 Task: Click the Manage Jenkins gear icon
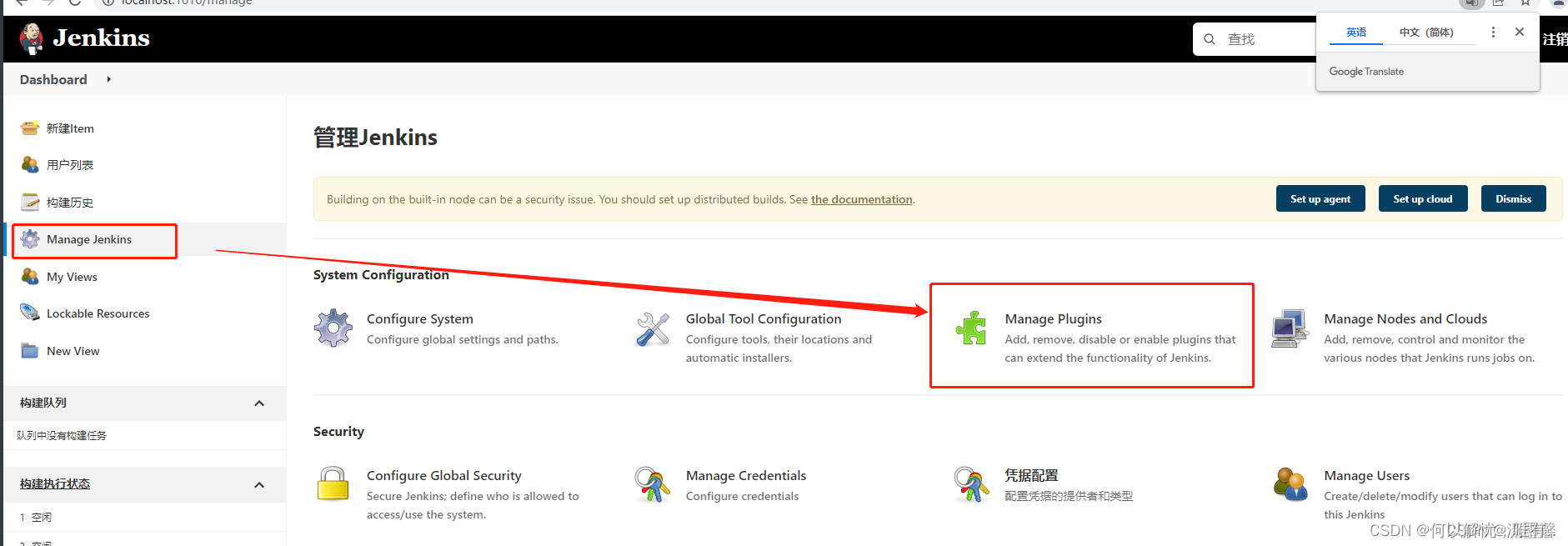tap(30, 239)
